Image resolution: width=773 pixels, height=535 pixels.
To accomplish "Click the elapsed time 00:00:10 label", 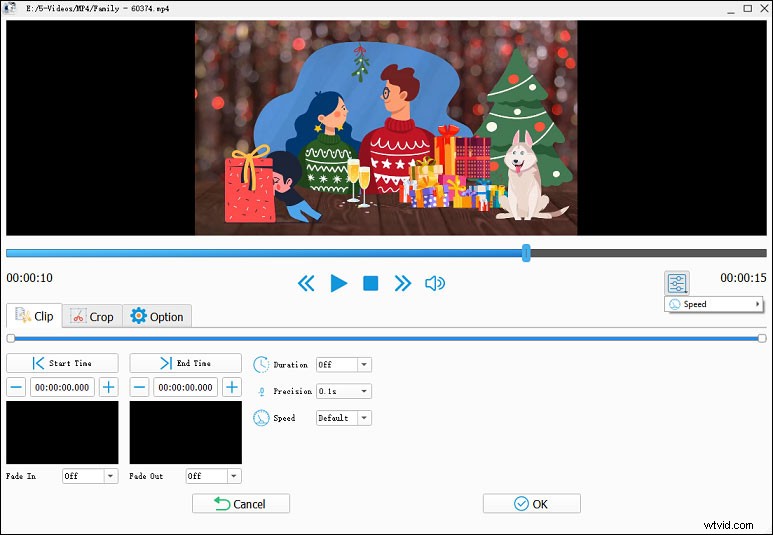I will pos(30,278).
